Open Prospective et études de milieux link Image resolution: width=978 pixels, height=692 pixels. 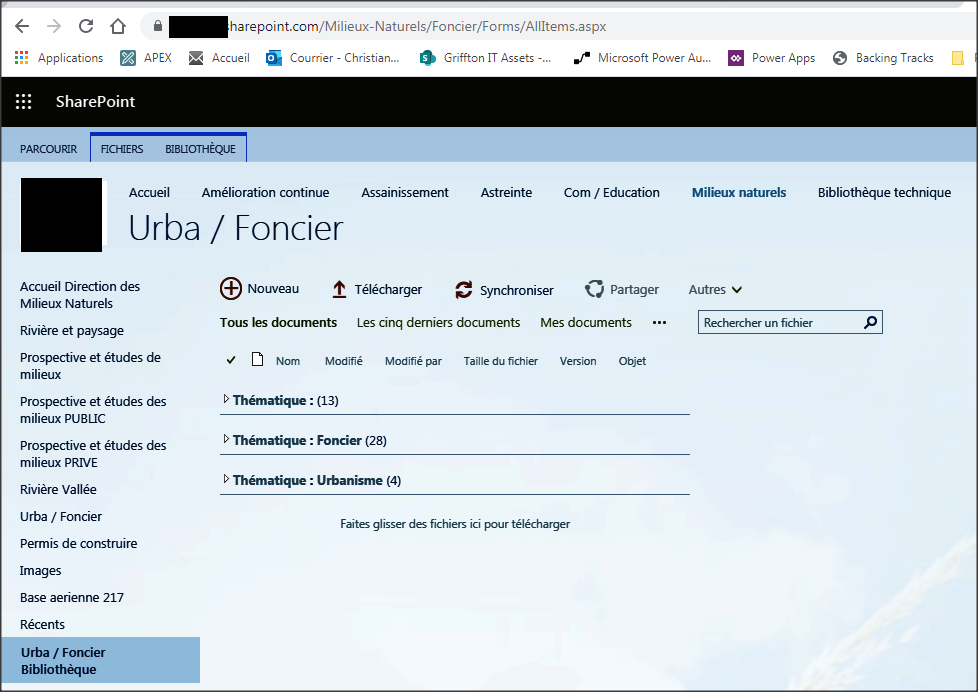(90, 366)
